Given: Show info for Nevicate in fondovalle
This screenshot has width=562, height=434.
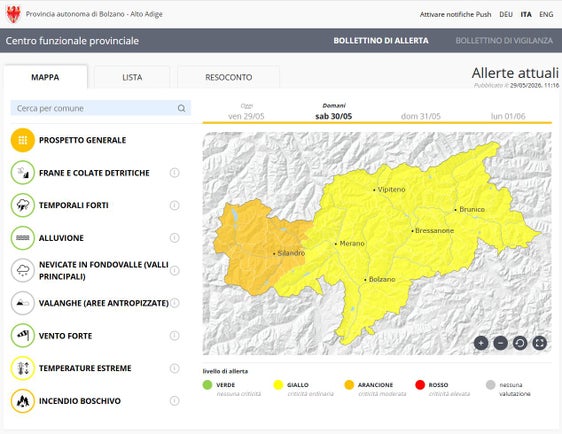Looking at the screenshot, I should tap(175, 271).
